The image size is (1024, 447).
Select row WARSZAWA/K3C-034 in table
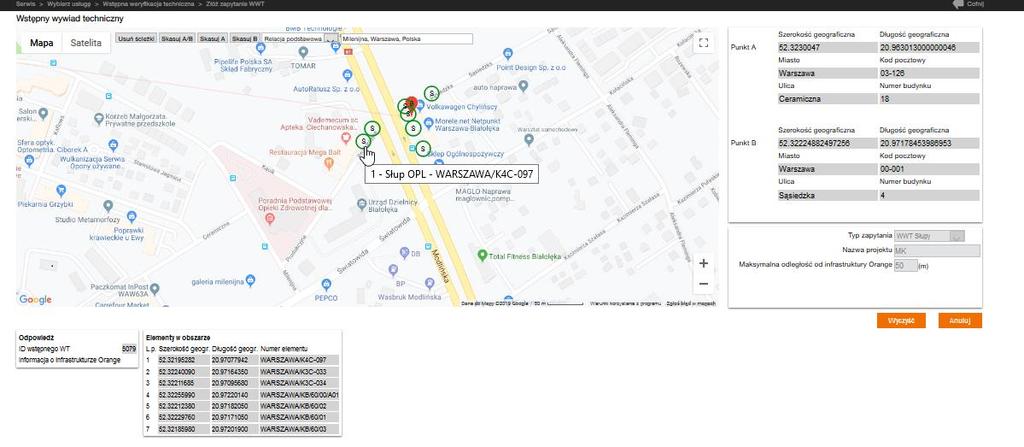(x=242, y=383)
